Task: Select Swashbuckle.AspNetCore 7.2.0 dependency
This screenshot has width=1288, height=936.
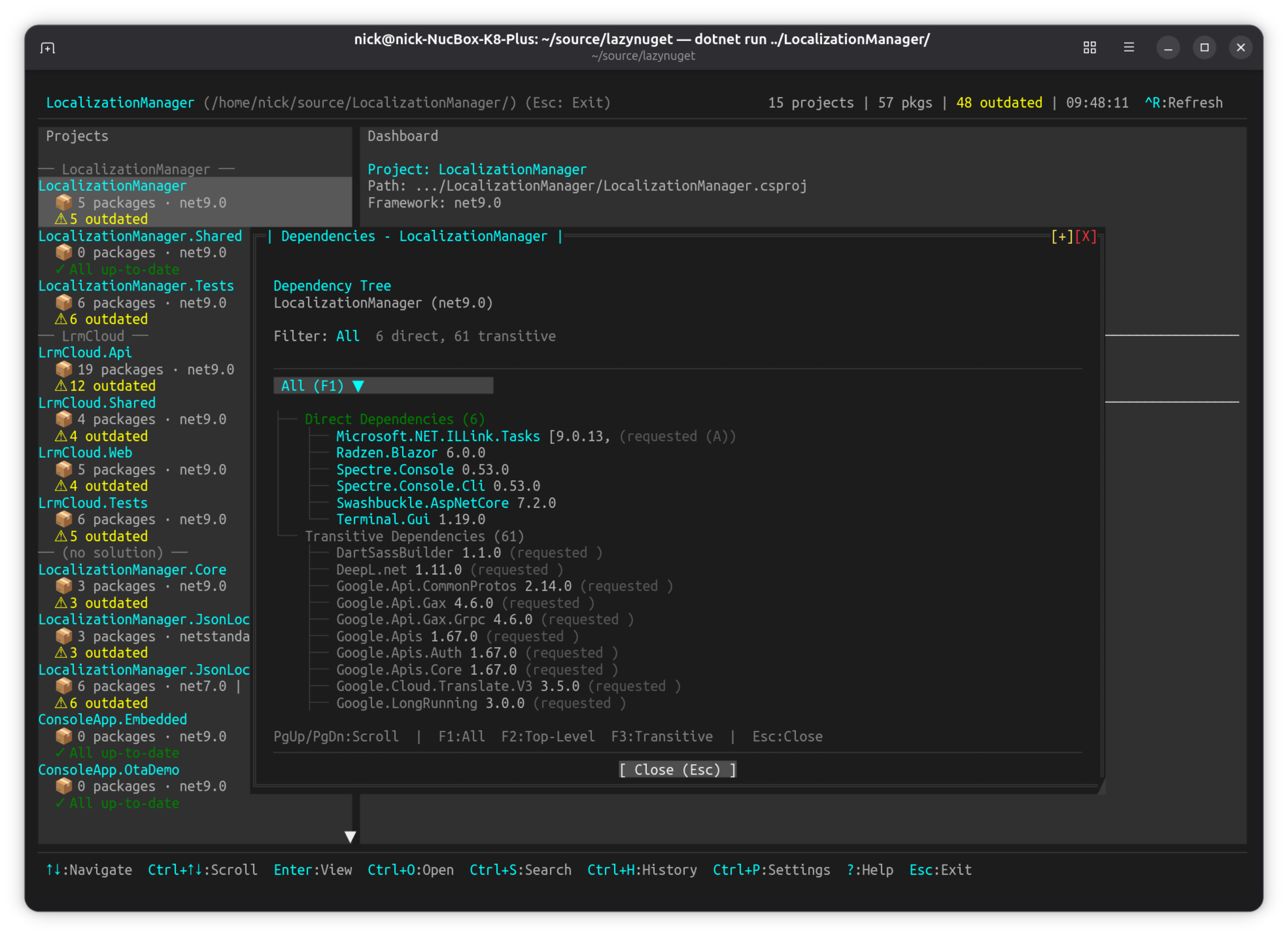Action: point(446,503)
